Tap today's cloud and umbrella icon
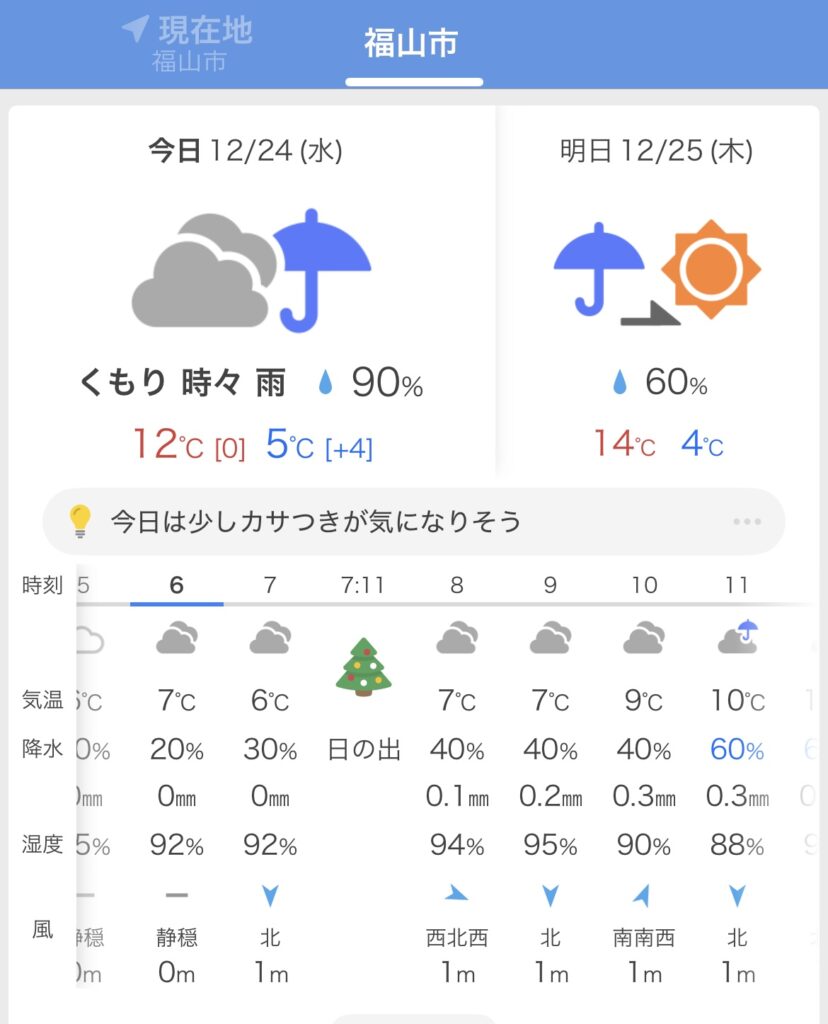This screenshot has width=828, height=1024. 252,270
